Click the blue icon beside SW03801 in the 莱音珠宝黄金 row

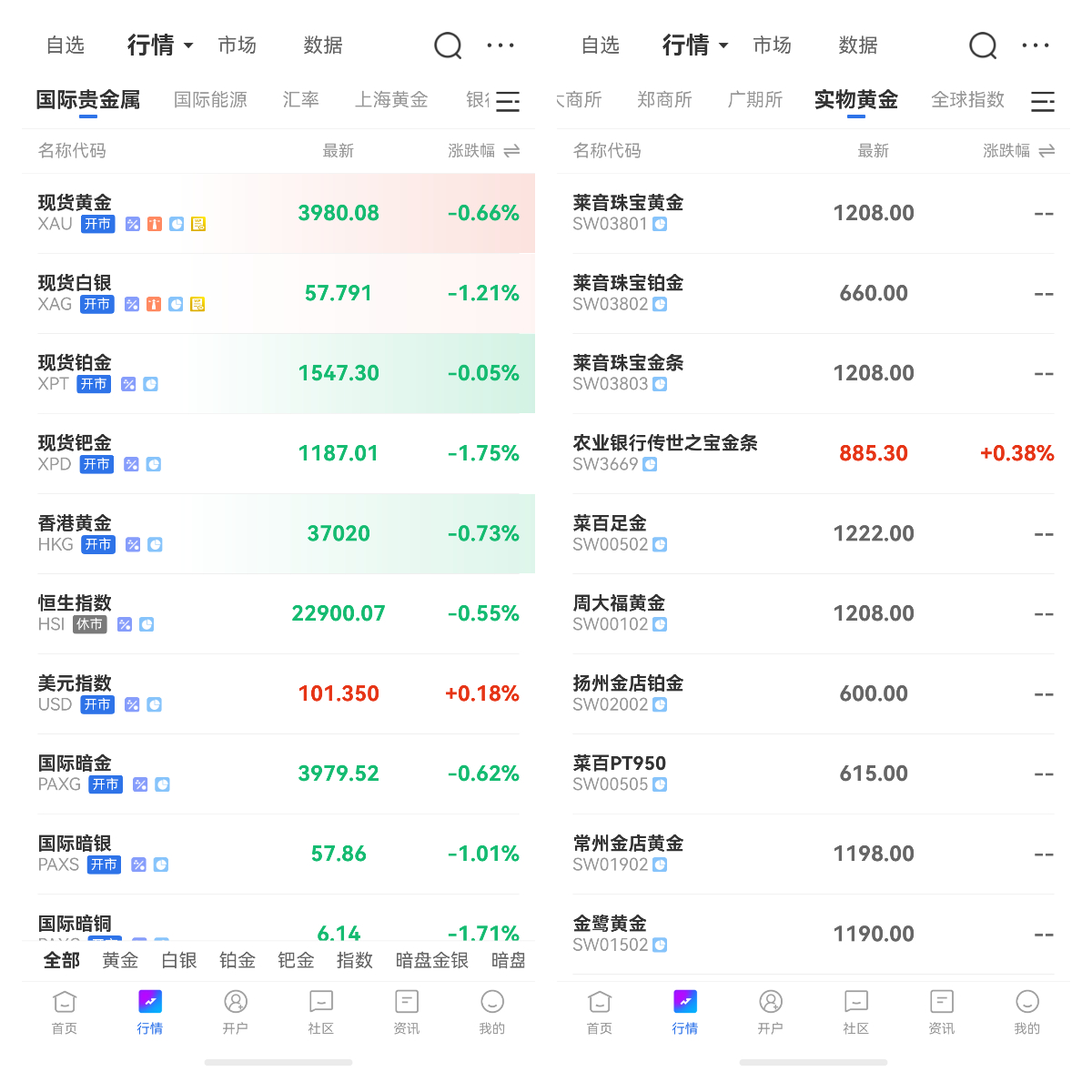click(661, 224)
